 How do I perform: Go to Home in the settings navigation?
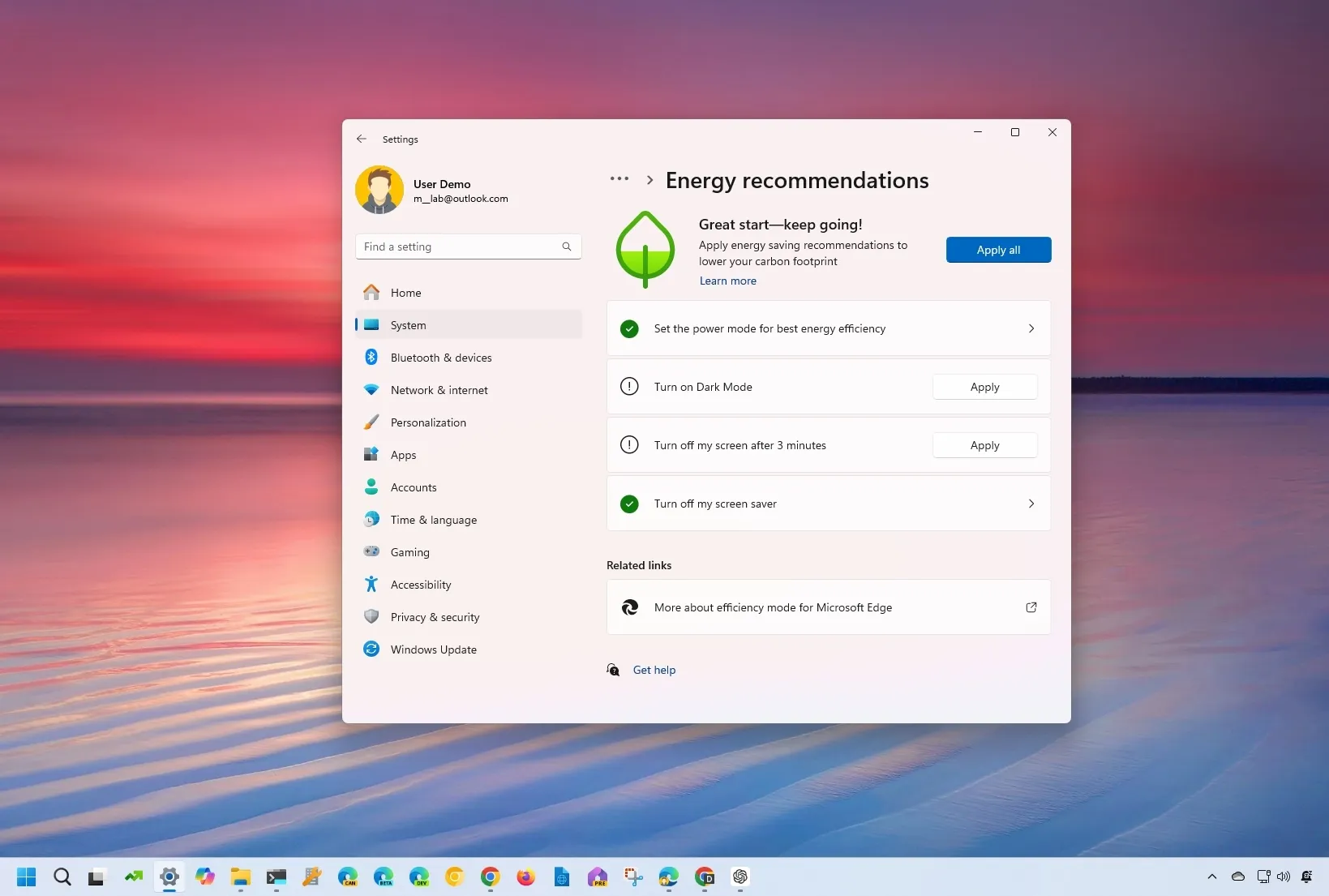(x=405, y=292)
